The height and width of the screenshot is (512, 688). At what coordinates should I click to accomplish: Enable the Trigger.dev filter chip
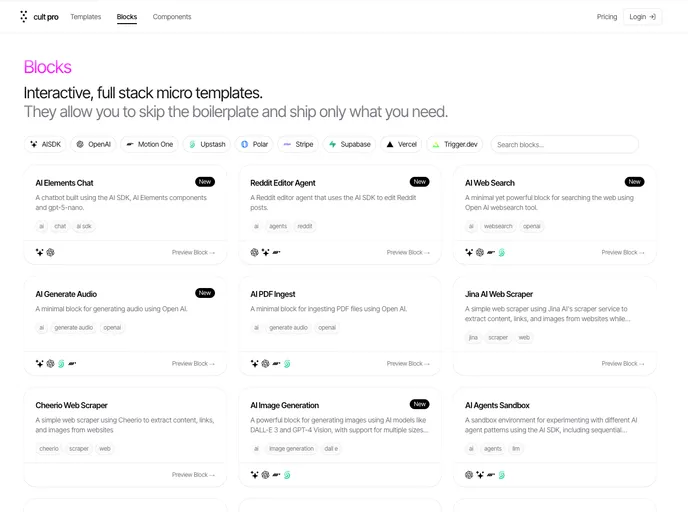455,144
